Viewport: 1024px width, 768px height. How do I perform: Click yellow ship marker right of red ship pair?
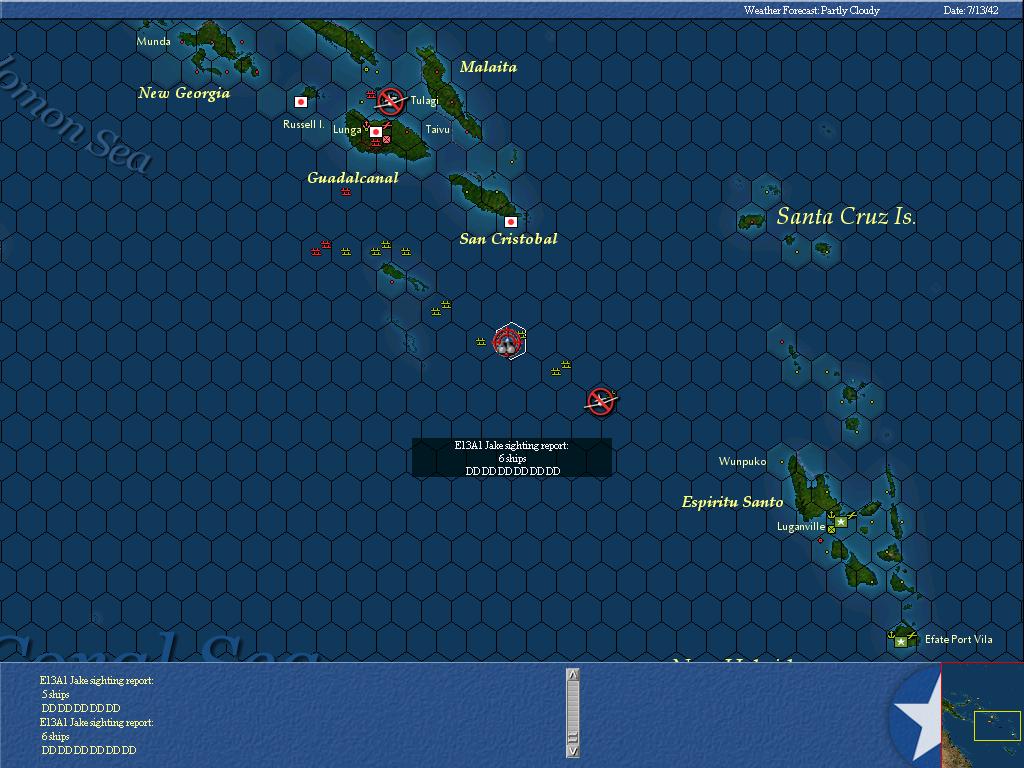[346, 251]
